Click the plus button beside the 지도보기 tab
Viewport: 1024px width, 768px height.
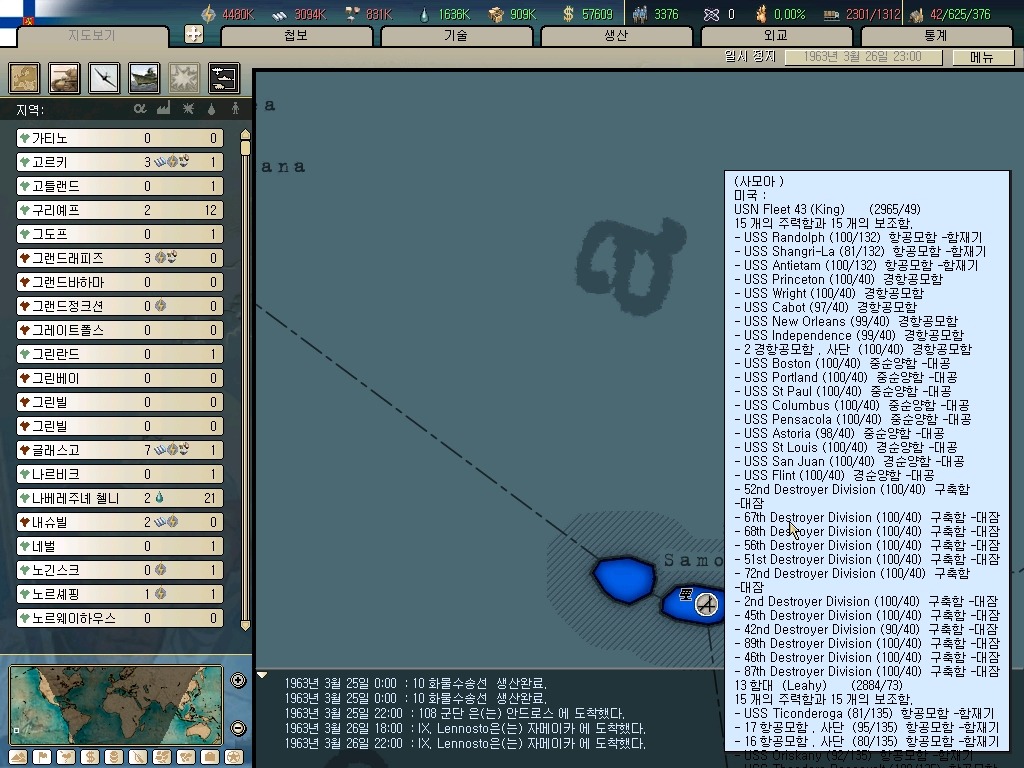click(x=194, y=34)
